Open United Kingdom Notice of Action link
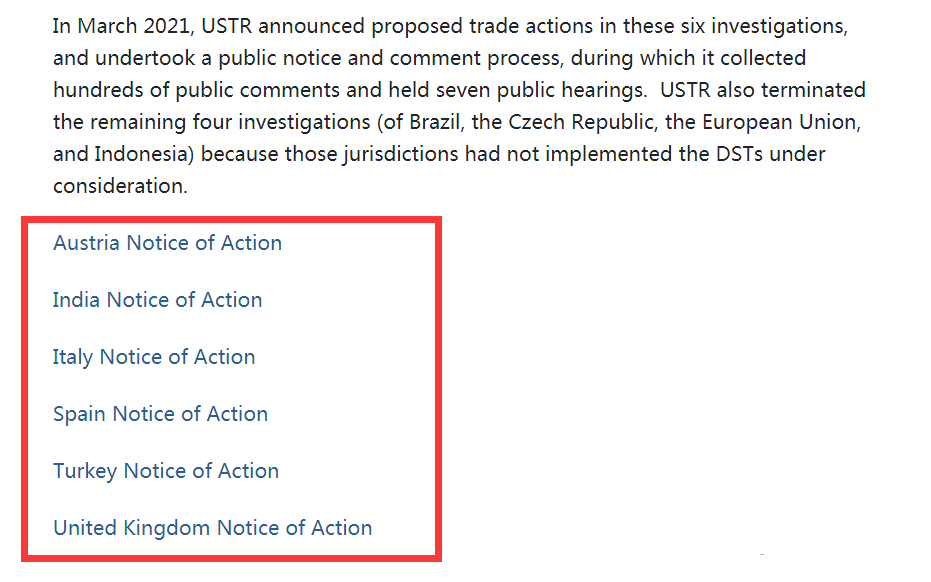The image size is (931, 582). pos(213,528)
